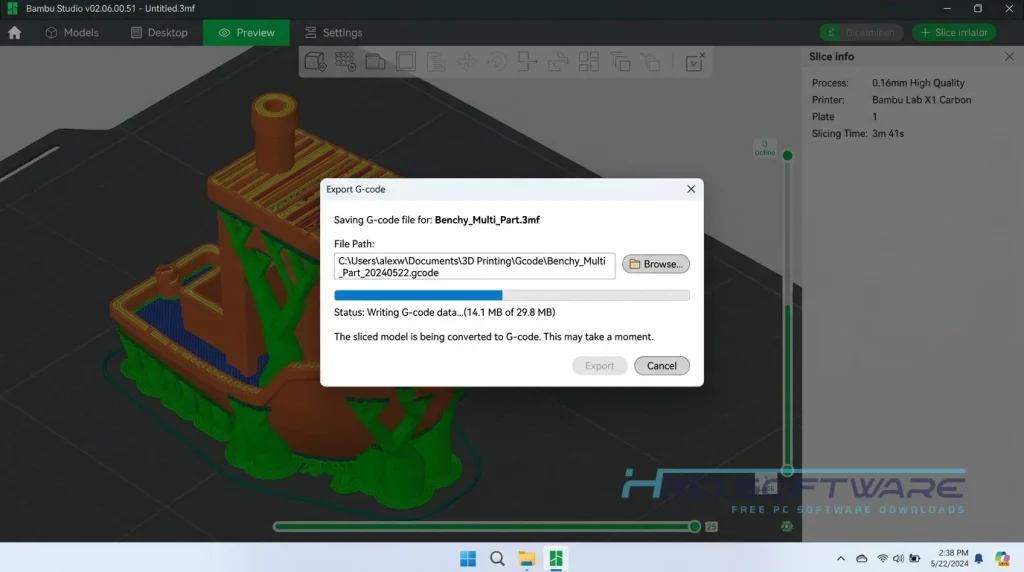Open the notifications bell icon

[x=978, y=558]
